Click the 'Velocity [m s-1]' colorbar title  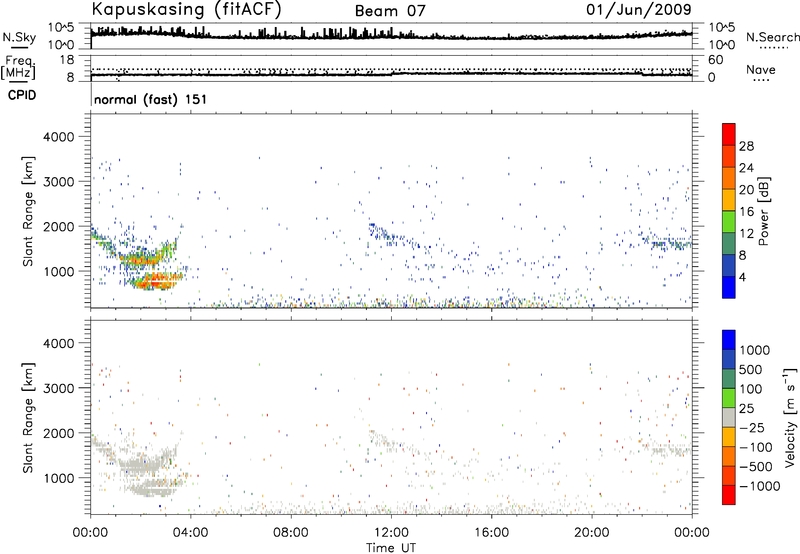coord(790,417)
